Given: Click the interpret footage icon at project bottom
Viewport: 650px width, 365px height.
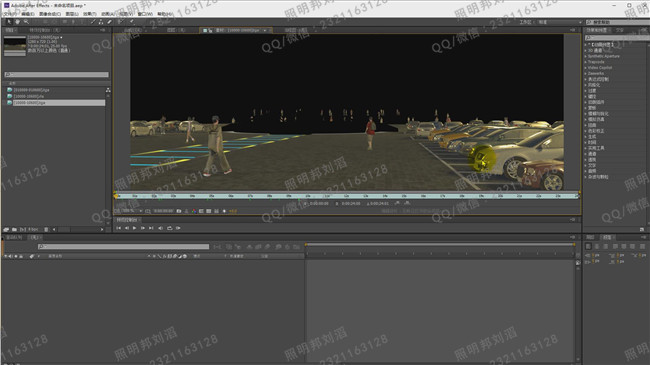Looking at the screenshot, I should (x=6, y=229).
